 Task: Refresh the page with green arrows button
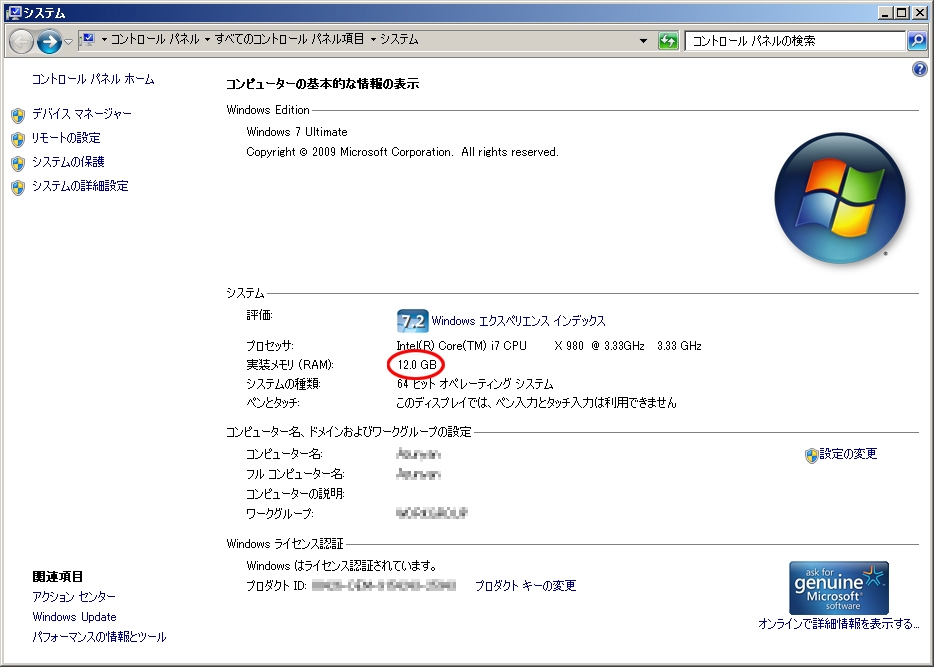668,40
